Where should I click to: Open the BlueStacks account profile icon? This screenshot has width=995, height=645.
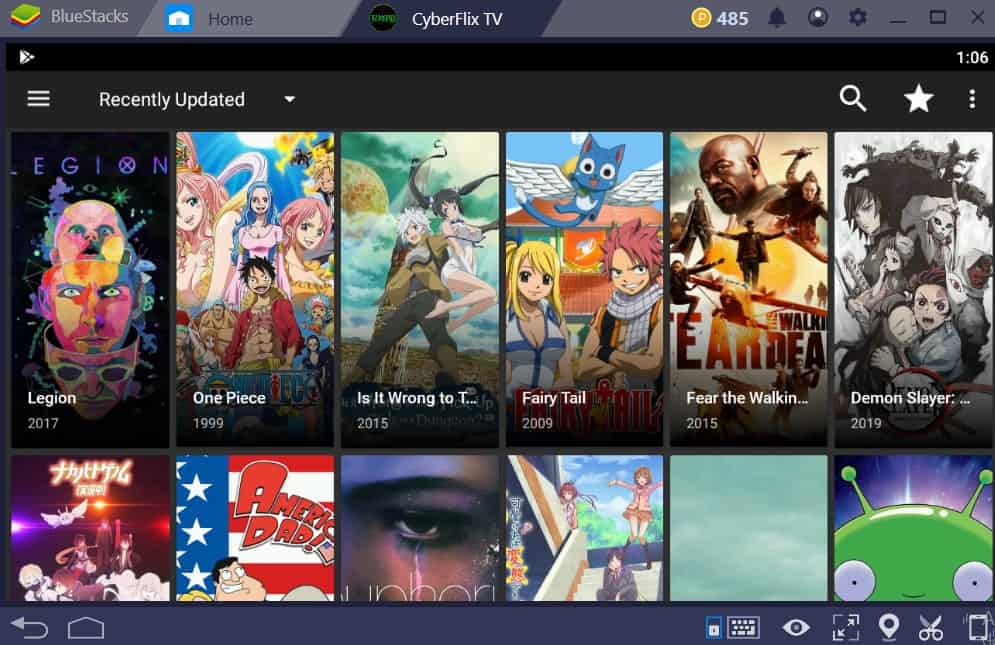(817, 17)
